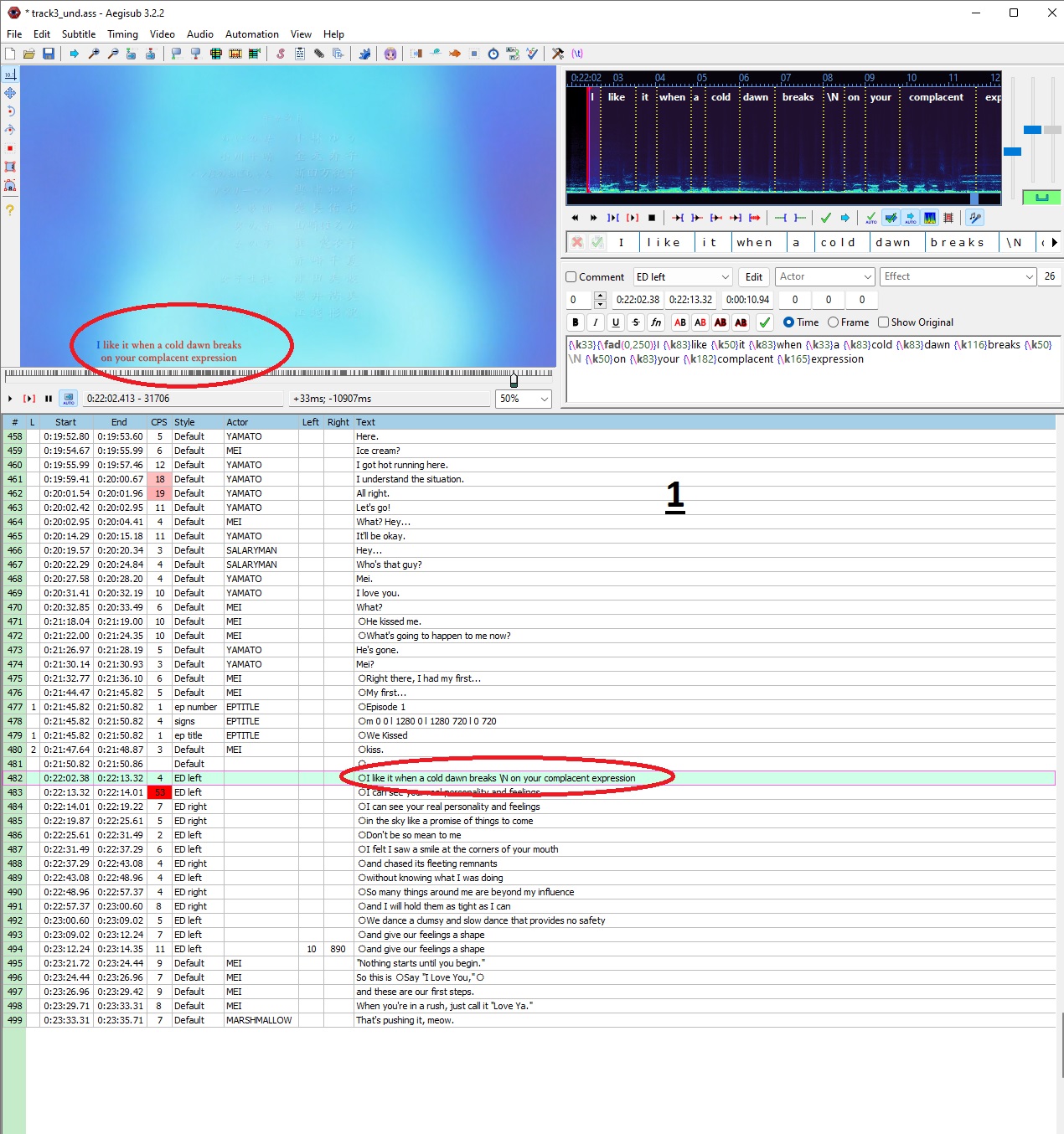Open the File menu
This screenshot has width=1064, height=1134.
(x=14, y=34)
